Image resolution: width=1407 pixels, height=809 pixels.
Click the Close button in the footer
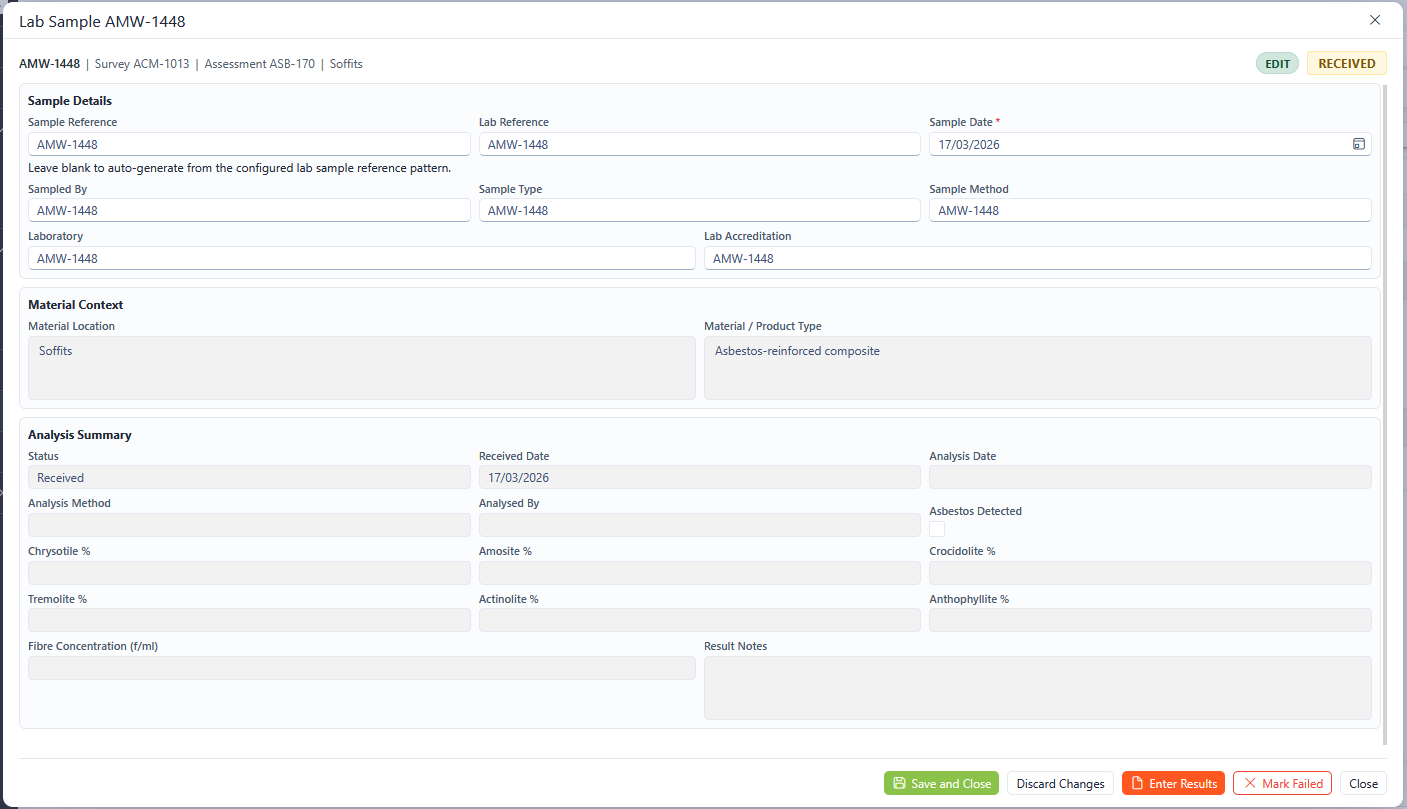[1363, 784]
